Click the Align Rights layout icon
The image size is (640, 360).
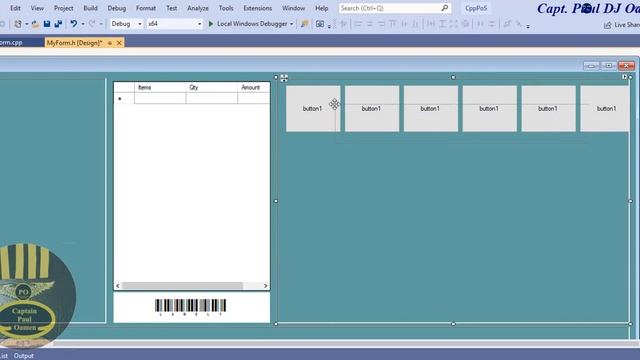(381, 24)
